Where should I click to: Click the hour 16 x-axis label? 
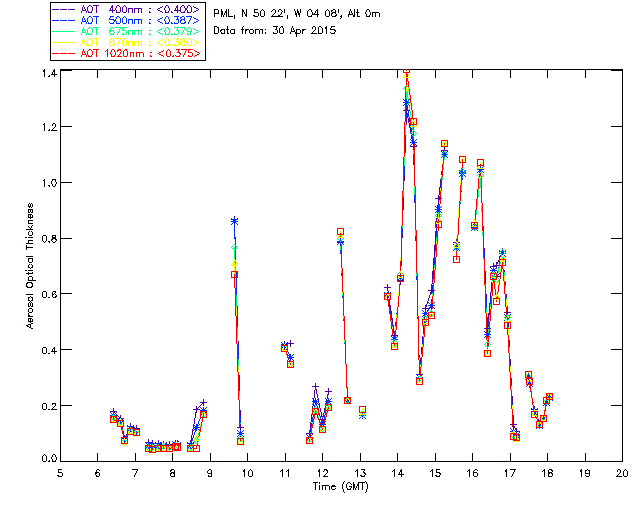click(x=472, y=473)
